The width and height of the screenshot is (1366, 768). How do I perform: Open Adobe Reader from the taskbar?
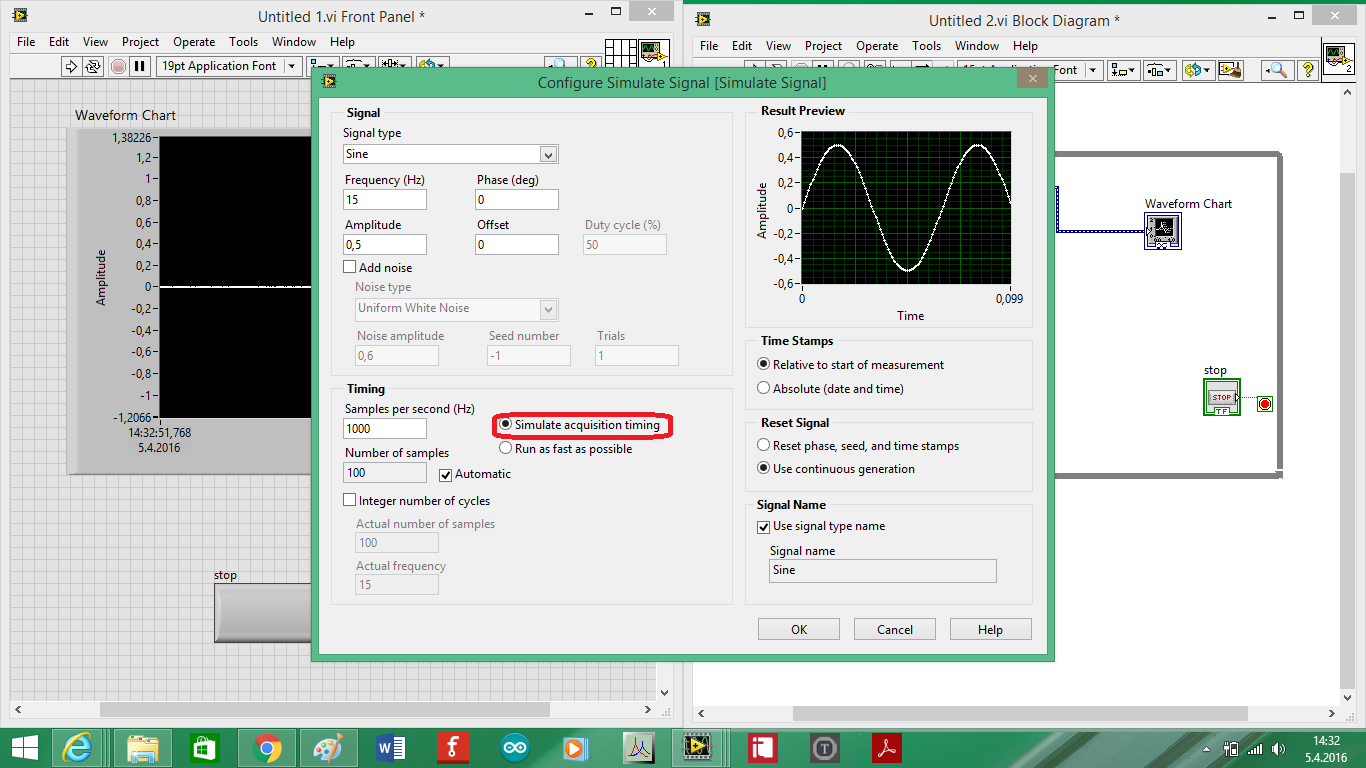[x=886, y=748]
